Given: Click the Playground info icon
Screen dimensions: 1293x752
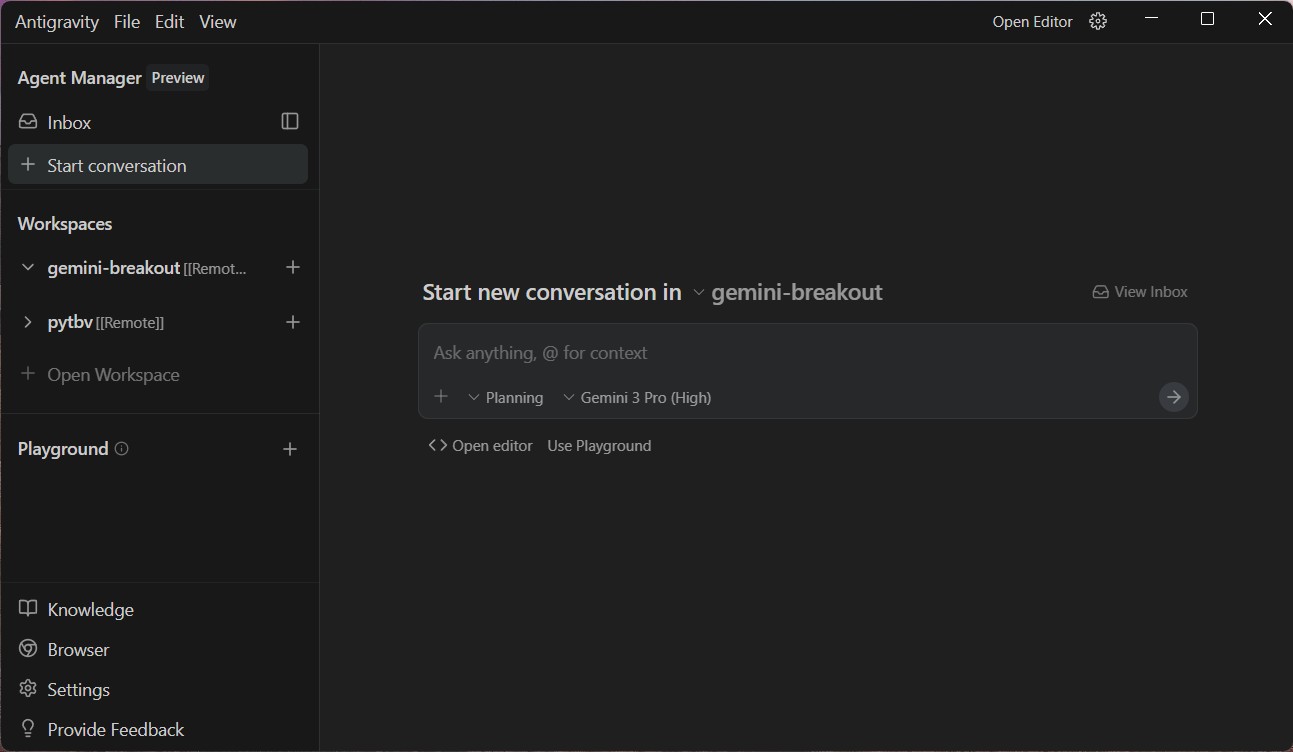Looking at the screenshot, I should coord(122,449).
